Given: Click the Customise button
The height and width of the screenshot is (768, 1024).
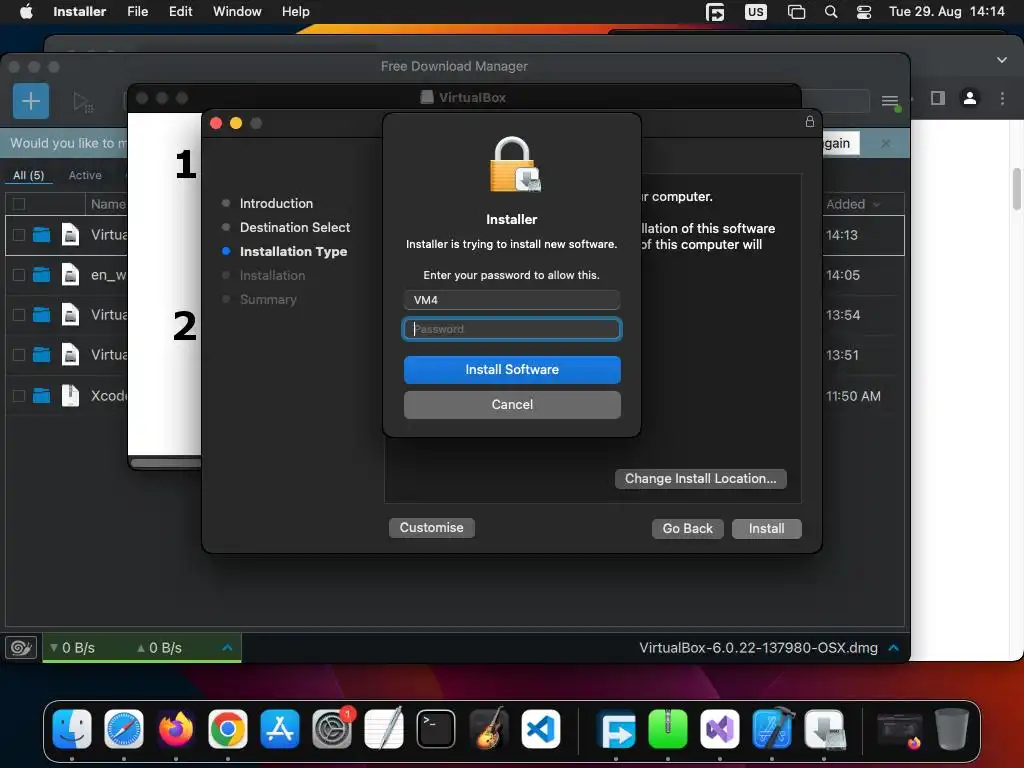Looking at the screenshot, I should [432, 528].
